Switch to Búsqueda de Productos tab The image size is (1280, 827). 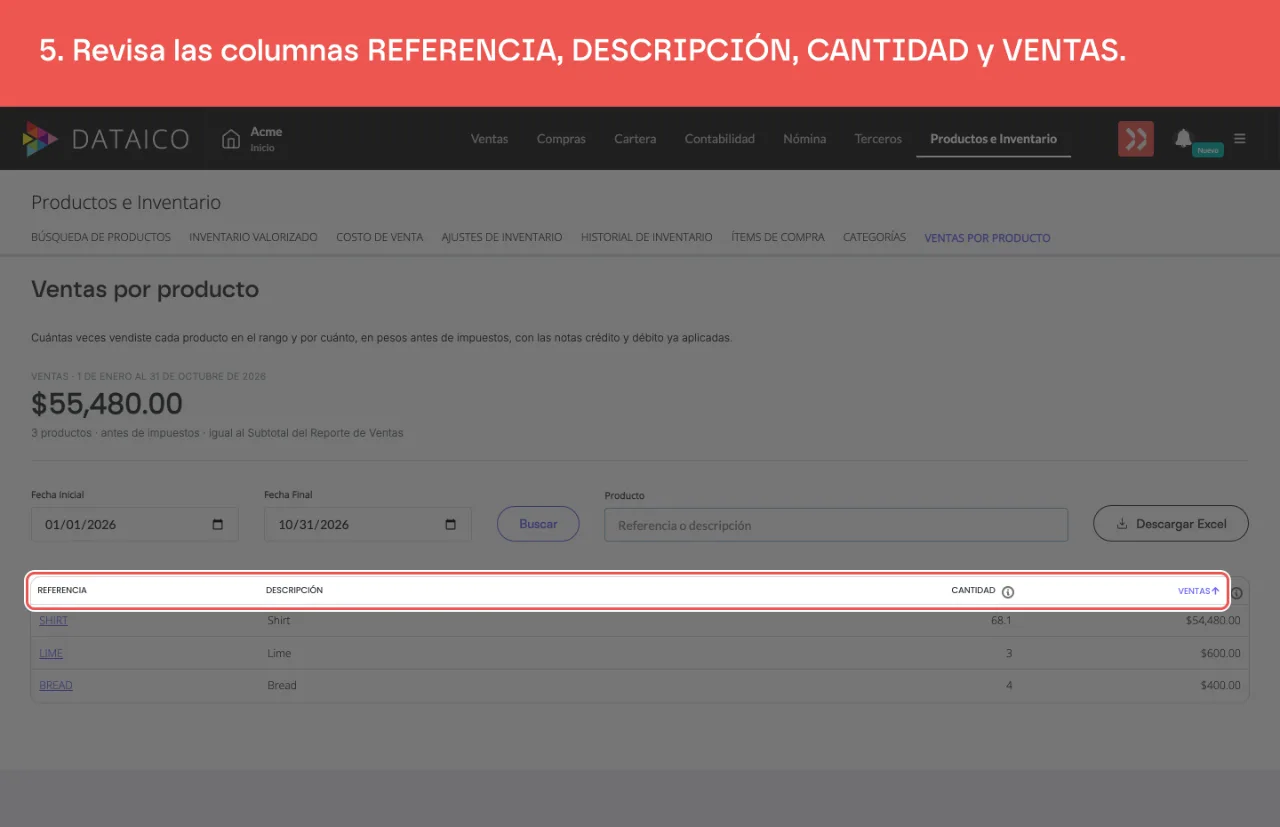coord(101,238)
